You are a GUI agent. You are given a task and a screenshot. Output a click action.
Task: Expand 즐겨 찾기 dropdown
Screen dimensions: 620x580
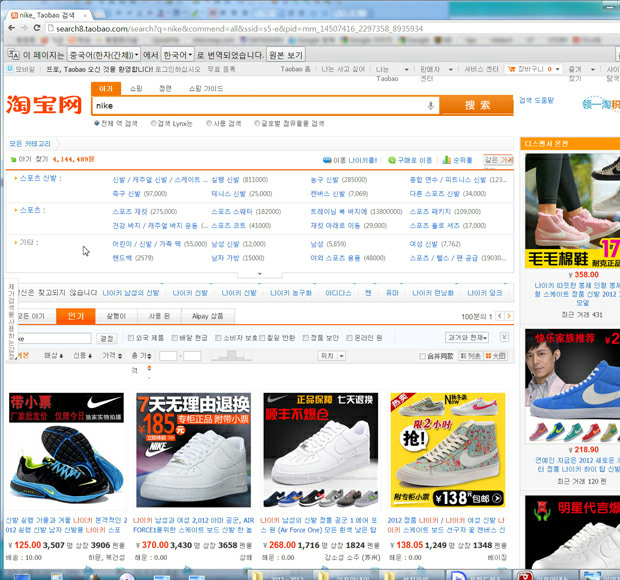click(x=593, y=70)
